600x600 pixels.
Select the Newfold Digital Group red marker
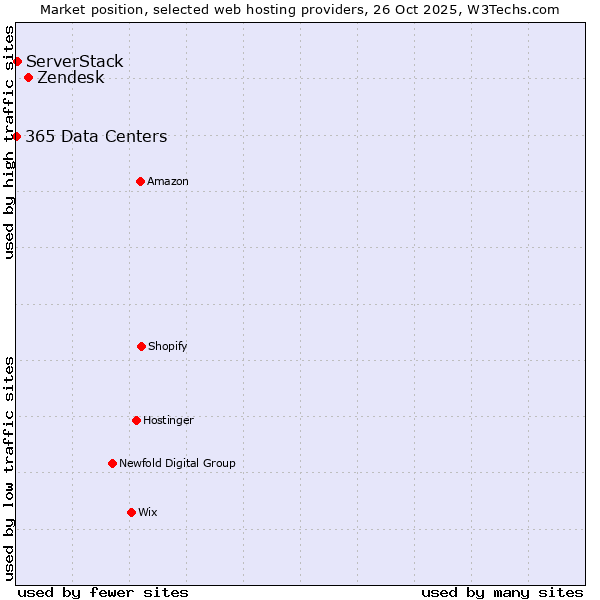(x=112, y=463)
